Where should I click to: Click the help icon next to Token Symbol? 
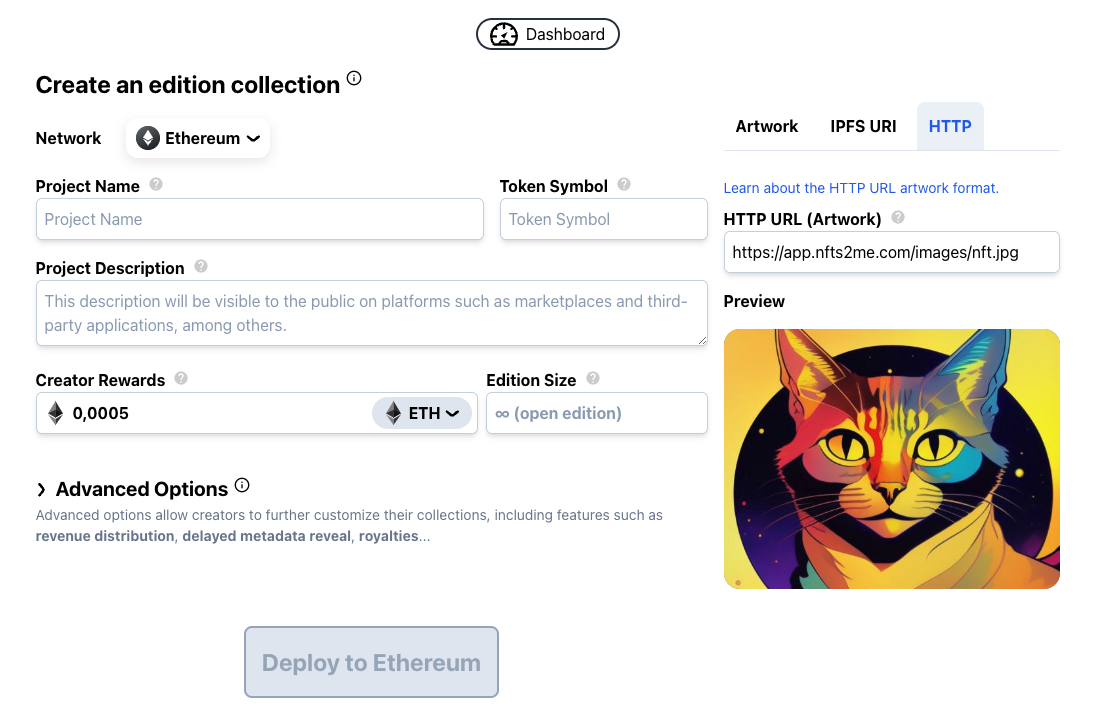624,185
